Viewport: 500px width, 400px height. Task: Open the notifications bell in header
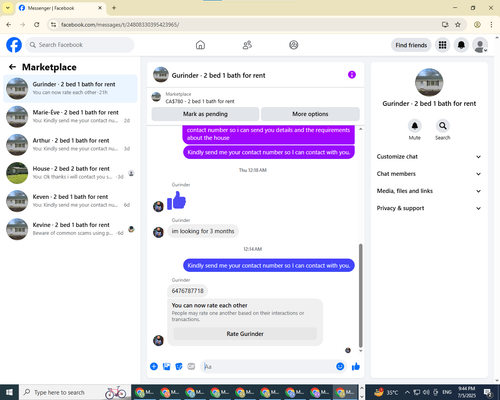(x=461, y=45)
